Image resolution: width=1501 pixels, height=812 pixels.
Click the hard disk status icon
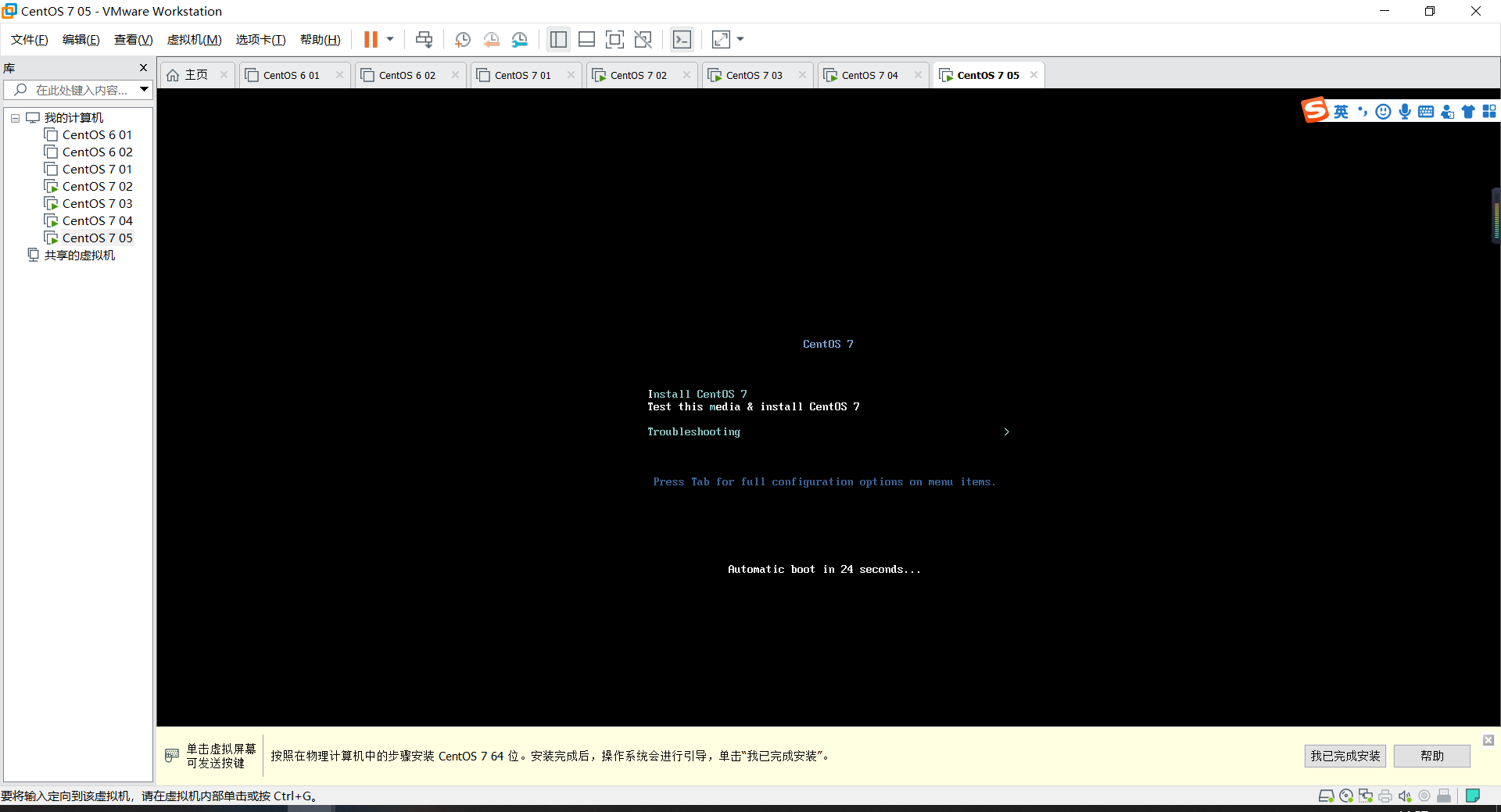(x=1327, y=796)
